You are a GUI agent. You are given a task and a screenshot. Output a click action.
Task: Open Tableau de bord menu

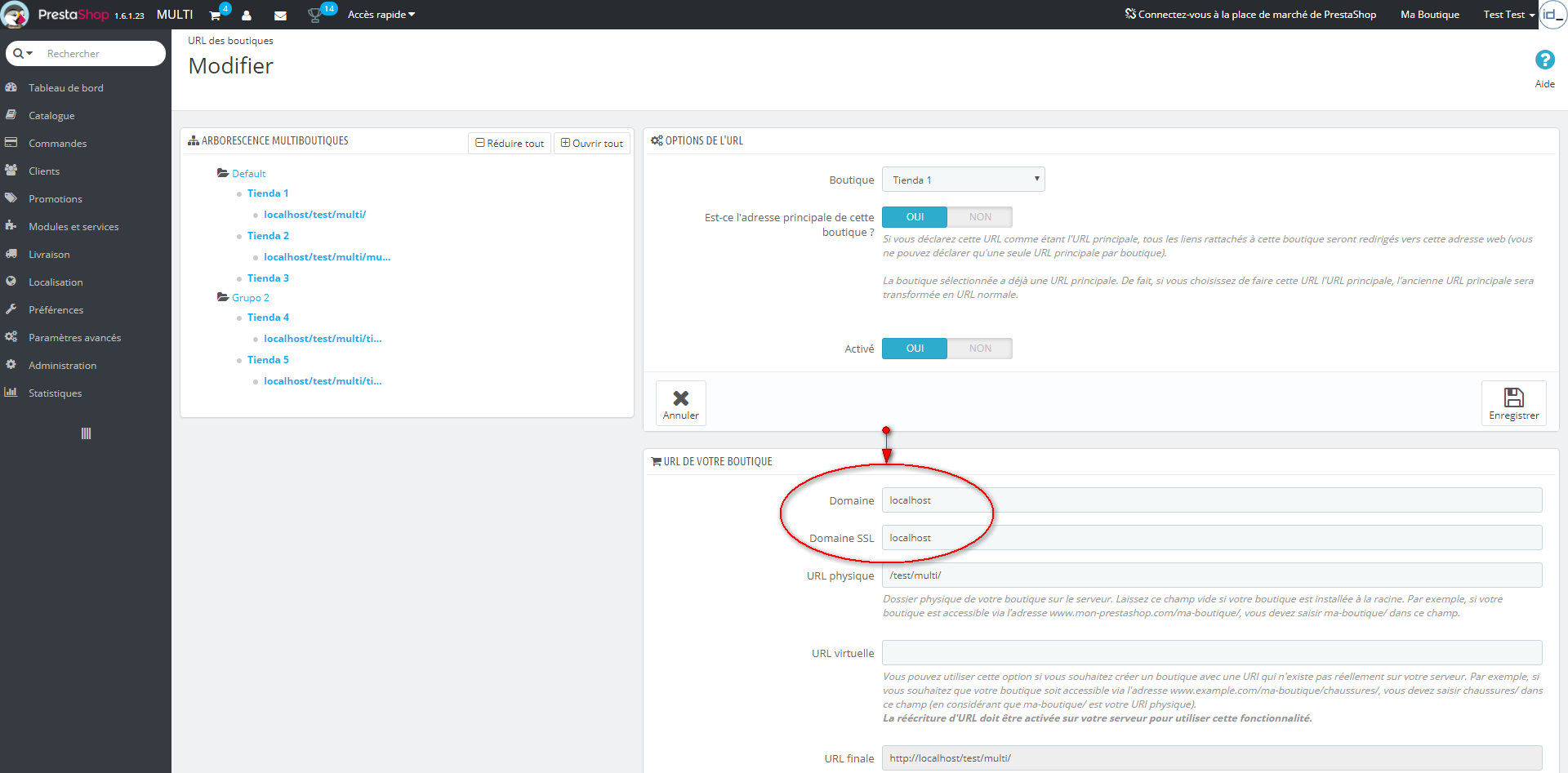[x=66, y=87]
